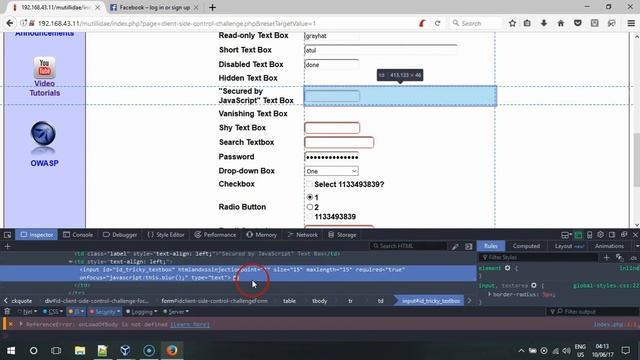Select the tbody breadcrumb
This screenshot has width=640, height=360.
coord(320,301)
